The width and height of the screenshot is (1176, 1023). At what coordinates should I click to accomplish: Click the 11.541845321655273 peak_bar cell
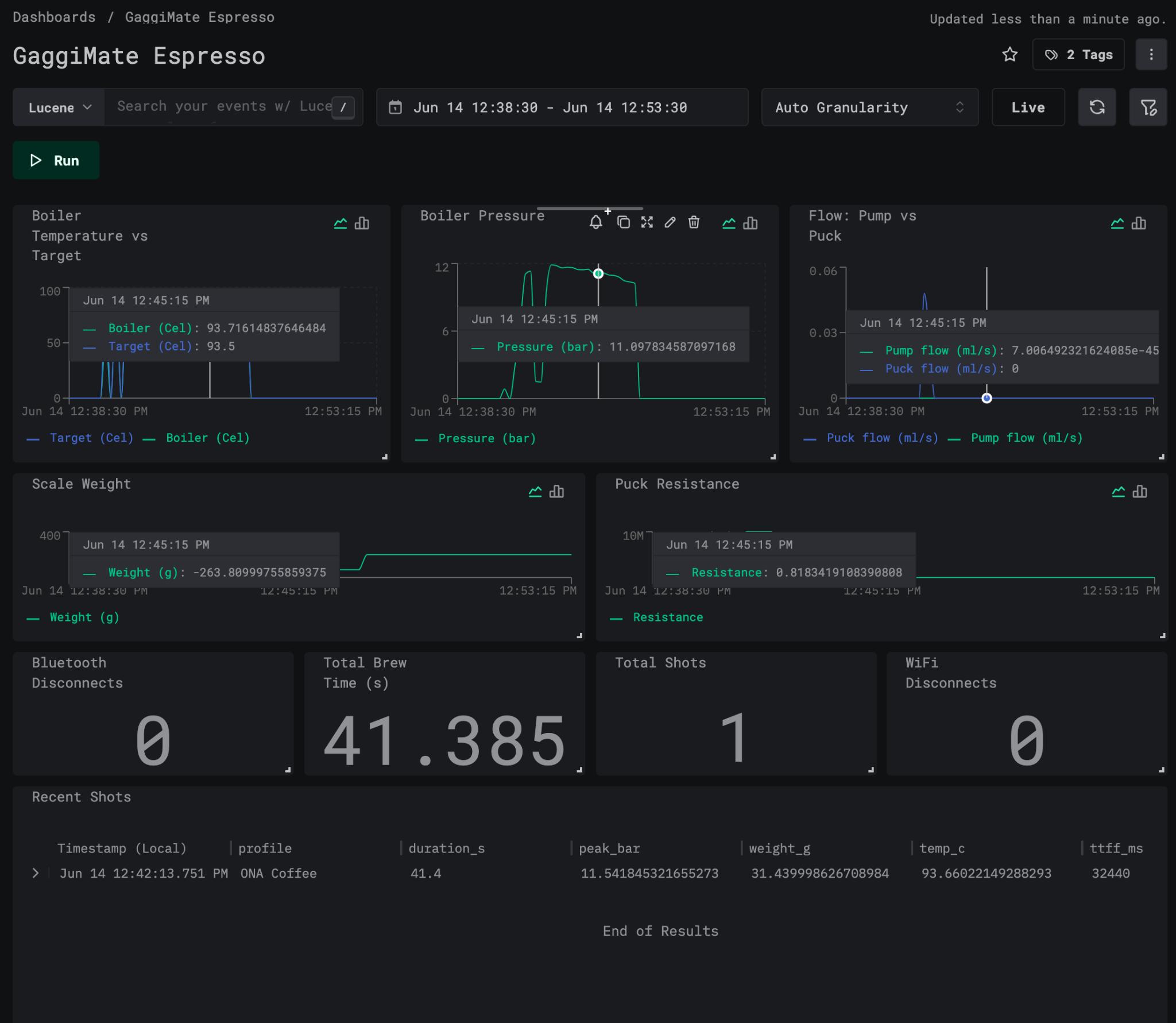click(x=649, y=873)
